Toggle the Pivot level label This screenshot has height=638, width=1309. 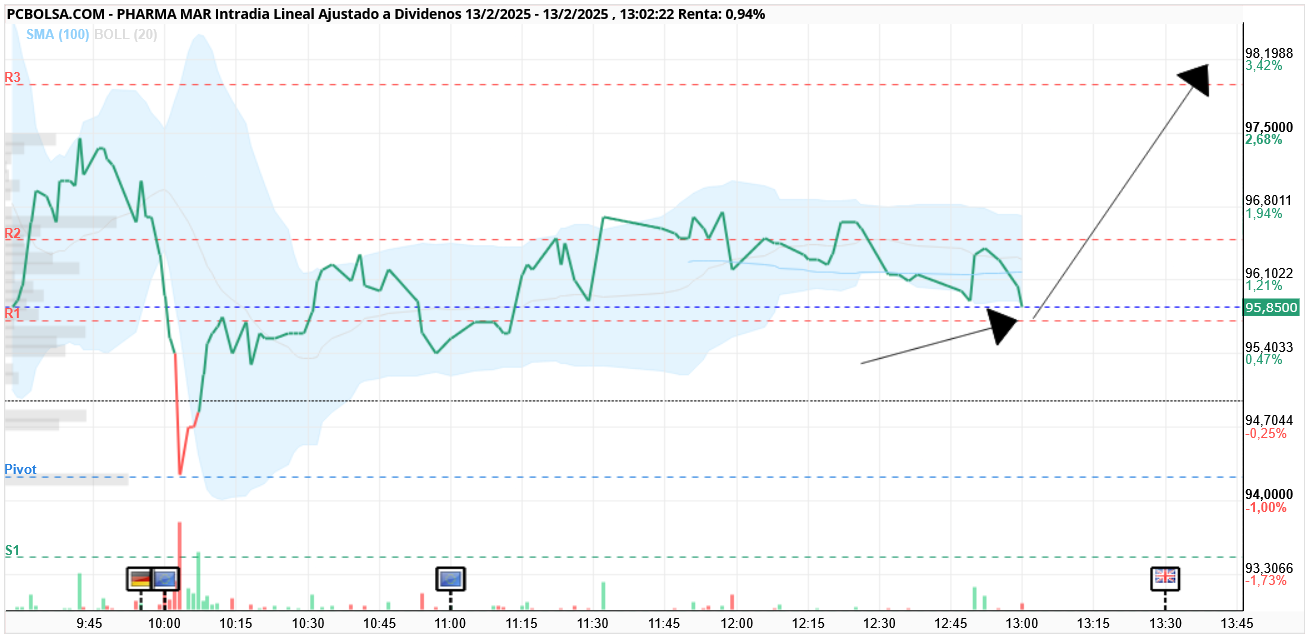coord(20,469)
